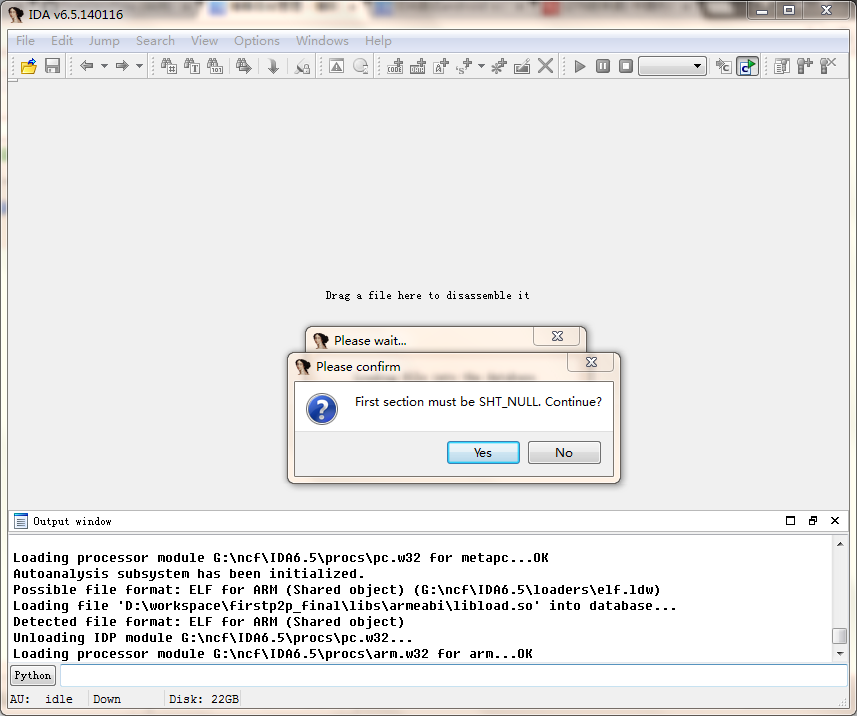The height and width of the screenshot is (716, 857).
Task: Click the Jump back arrow icon
Action: click(x=87, y=66)
